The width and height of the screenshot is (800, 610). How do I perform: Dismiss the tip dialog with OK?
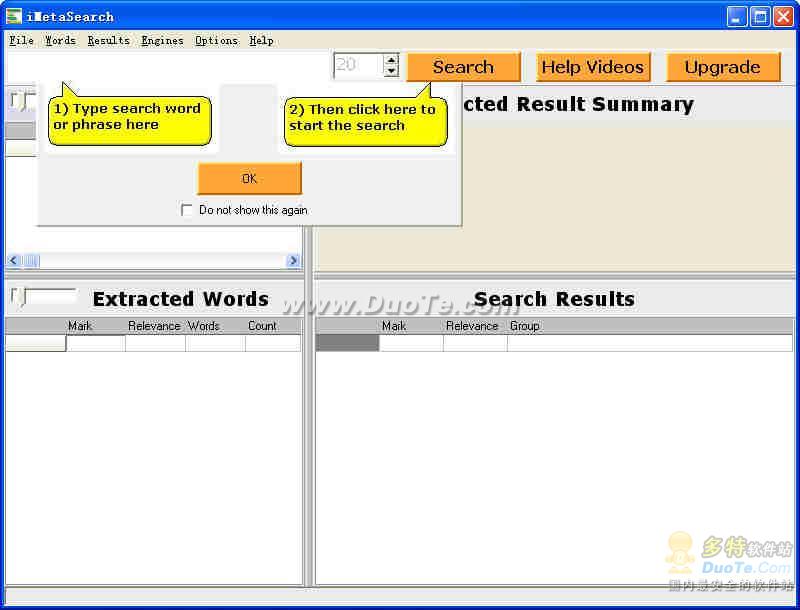[249, 179]
